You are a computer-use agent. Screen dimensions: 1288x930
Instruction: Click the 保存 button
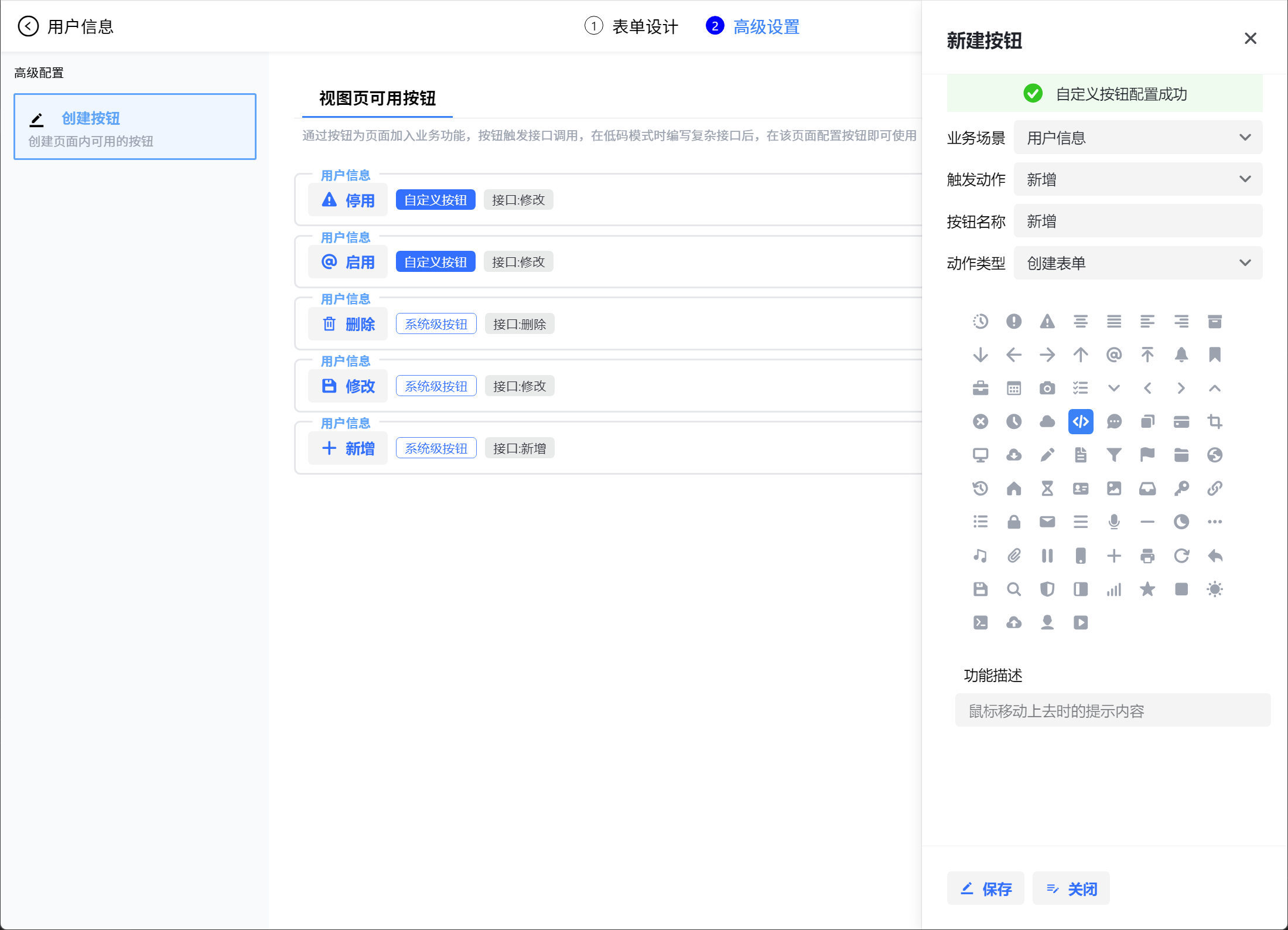[986, 889]
